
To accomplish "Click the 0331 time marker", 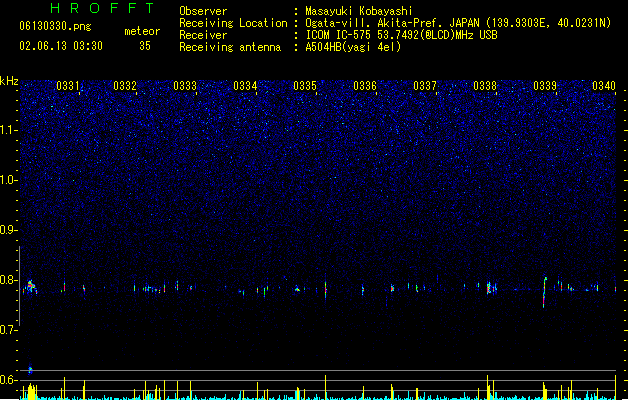I will (68, 85).
